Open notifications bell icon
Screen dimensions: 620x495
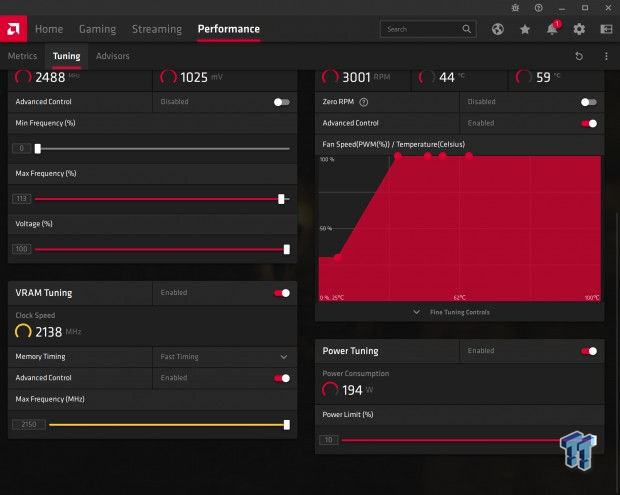pyautogui.click(x=552, y=29)
